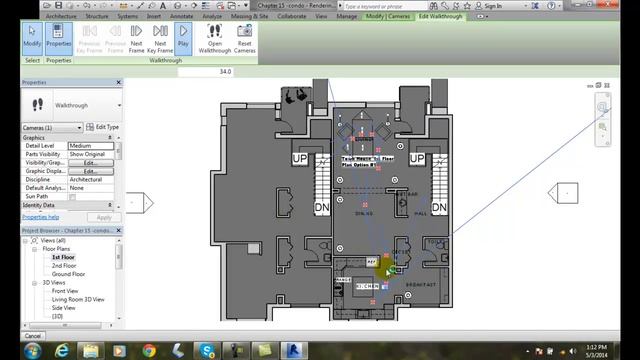Open the Annotate ribbon tab

[x=182, y=16]
